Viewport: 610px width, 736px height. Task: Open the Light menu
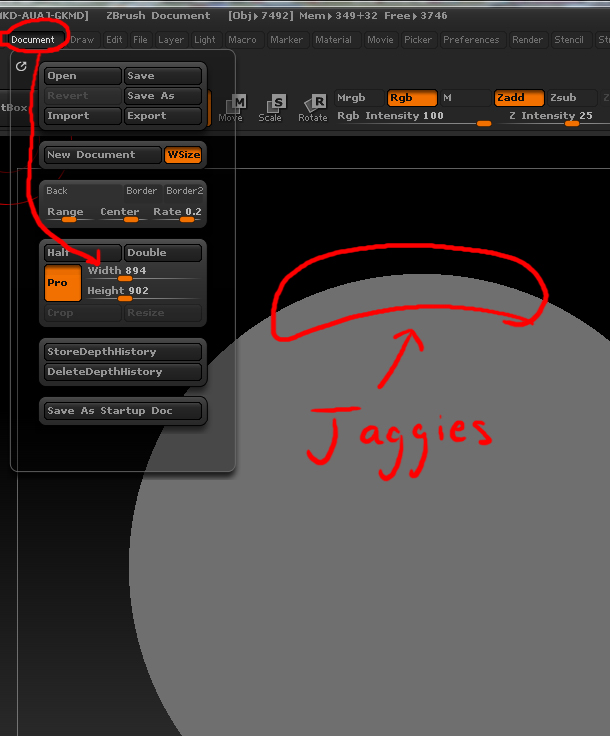(205, 40)
